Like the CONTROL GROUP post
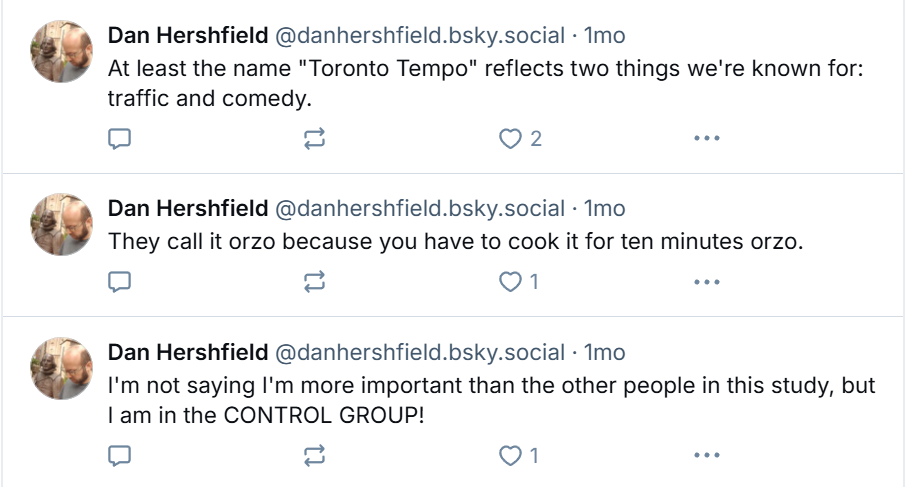Viewport: 909px width, 487px height. (511, 456)
